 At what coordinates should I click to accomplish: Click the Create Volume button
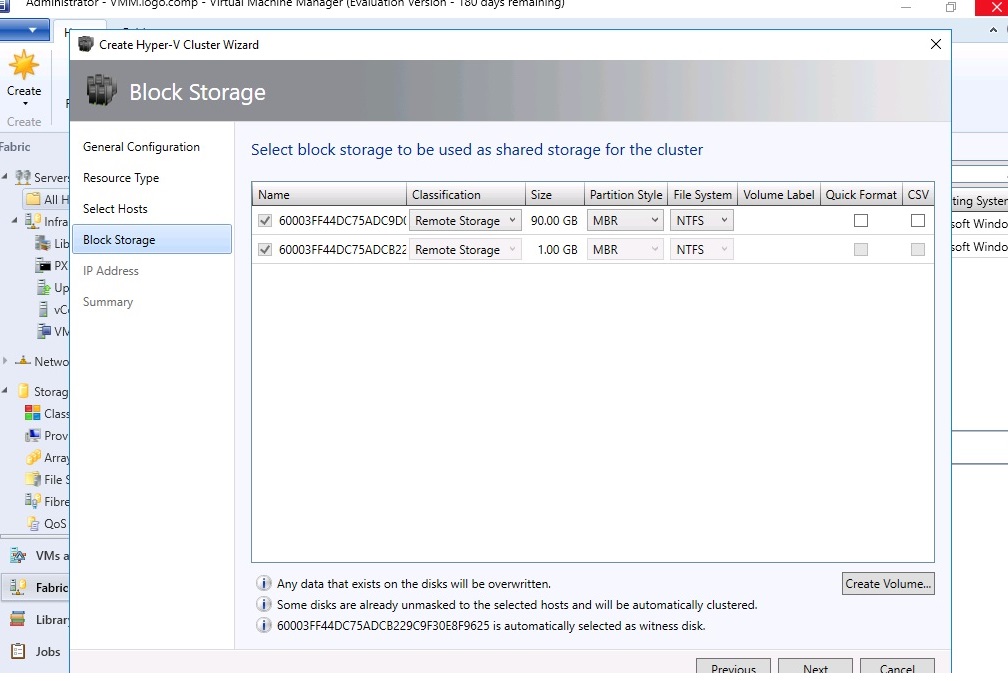coord(888,583)
